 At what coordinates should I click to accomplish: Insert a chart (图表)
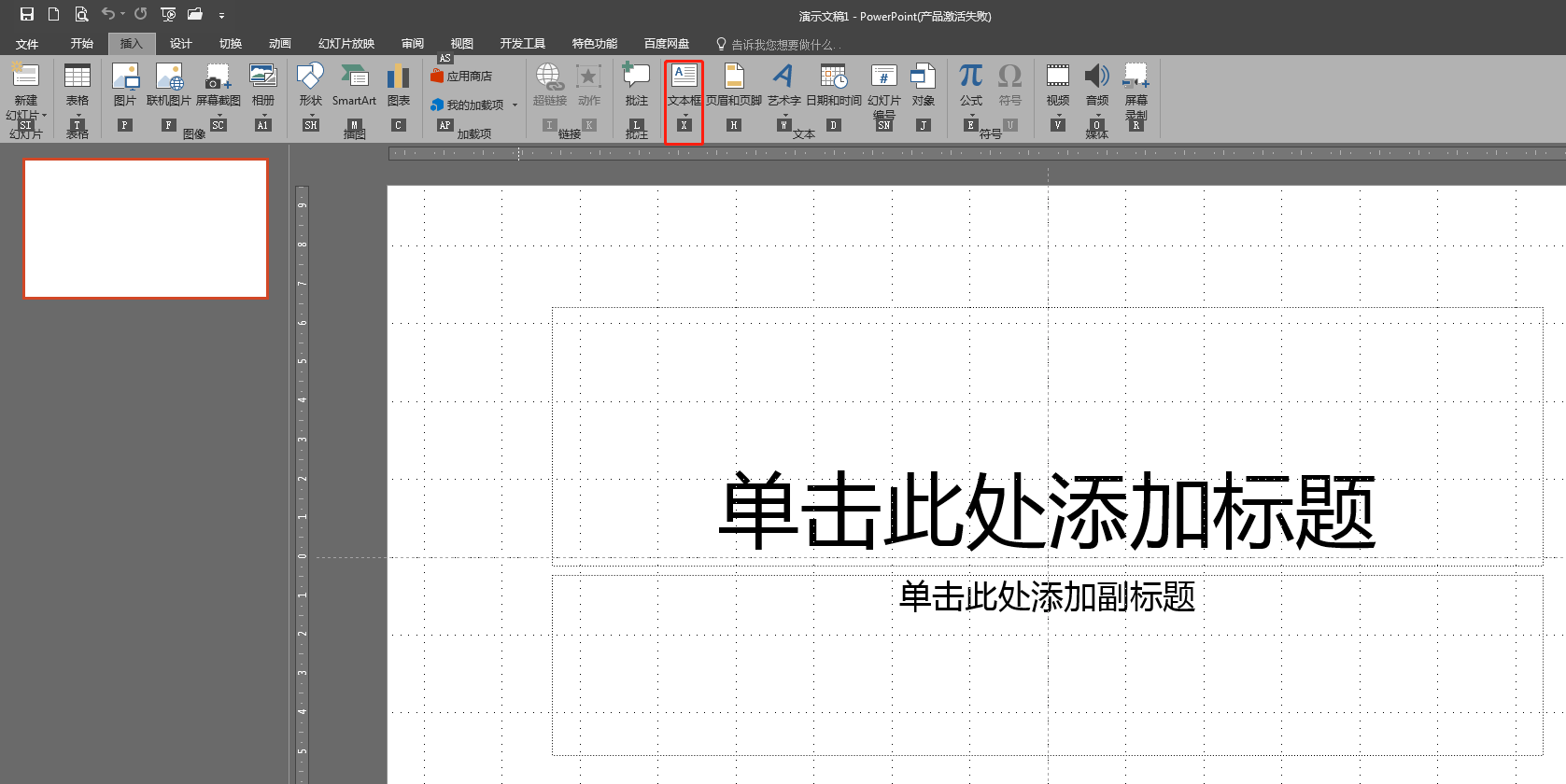(399, 86)
